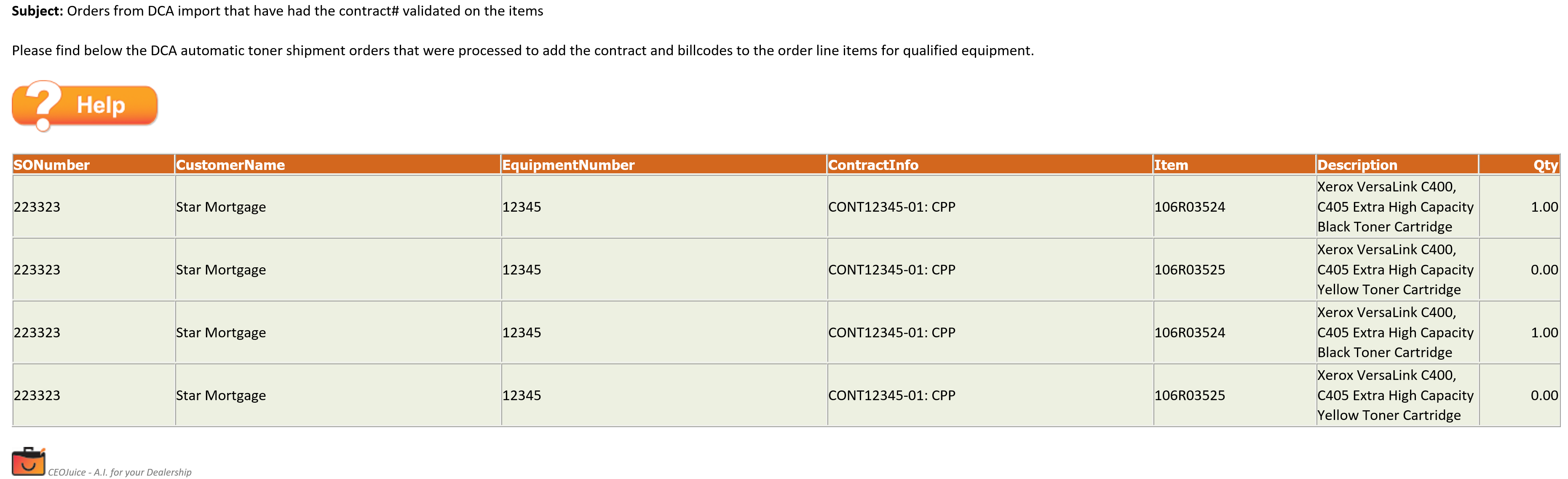Click SONumber 223323 in the first row

click(37, 207)
